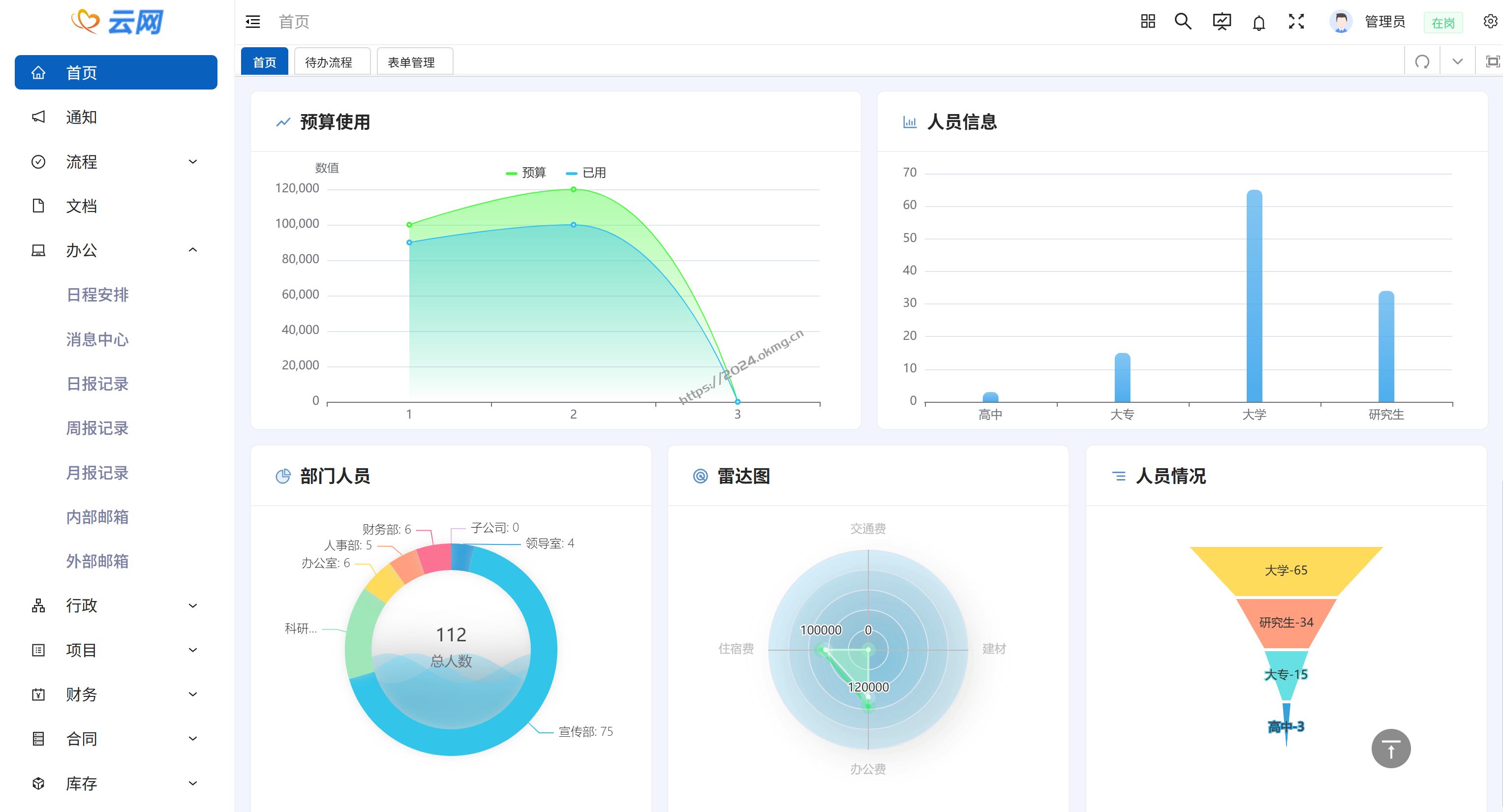Open 消息中心 from the sidebar
Viewport: 1503px width, 812px height.
tap(97, 339)
